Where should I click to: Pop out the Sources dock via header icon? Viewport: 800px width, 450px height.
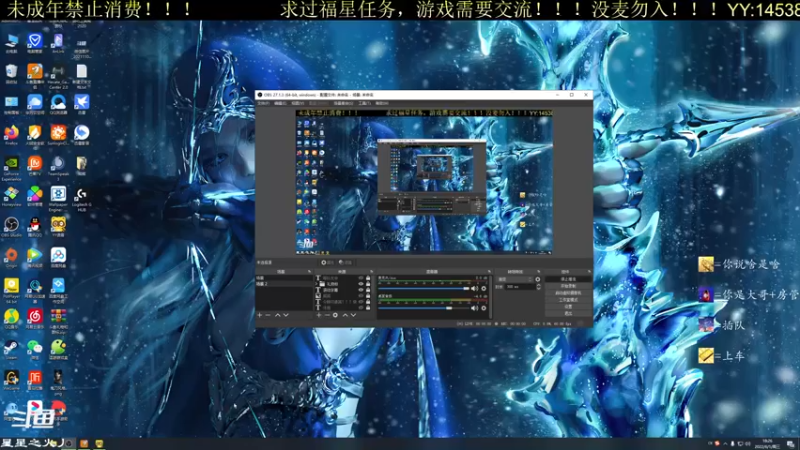pyautogui.click(x=372, y=271)
